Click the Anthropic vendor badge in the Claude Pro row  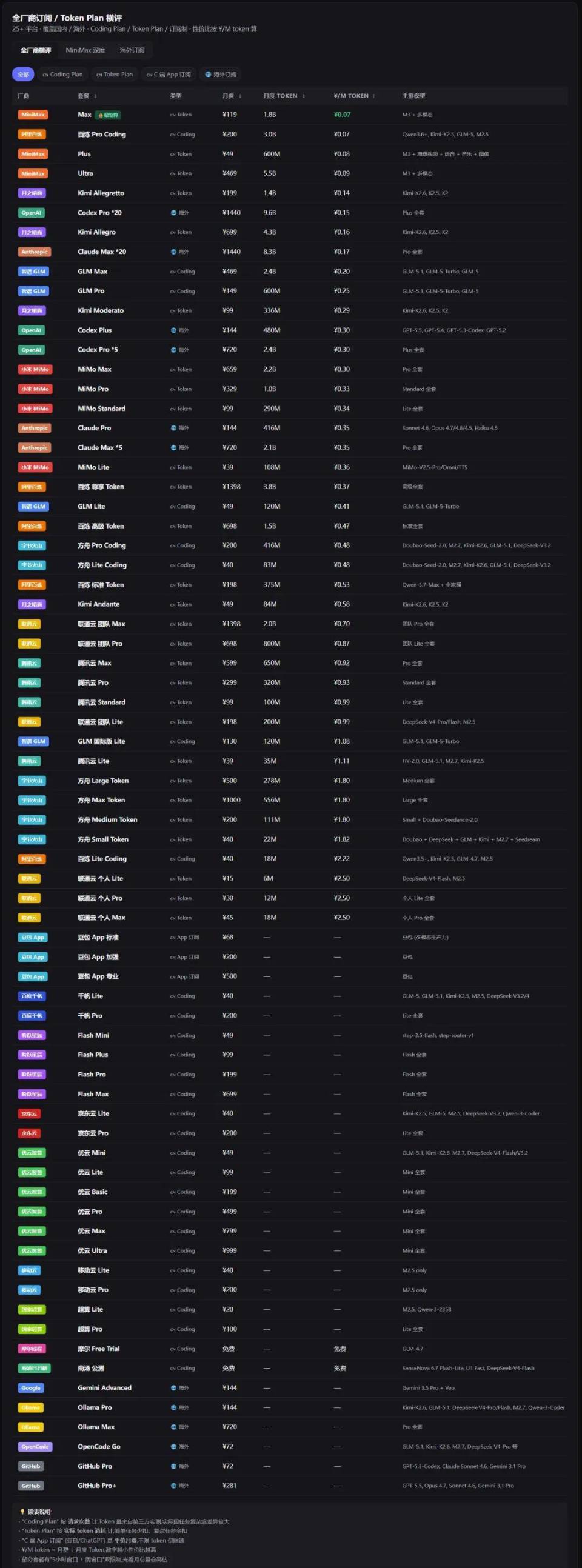click(x=35, y=429)
